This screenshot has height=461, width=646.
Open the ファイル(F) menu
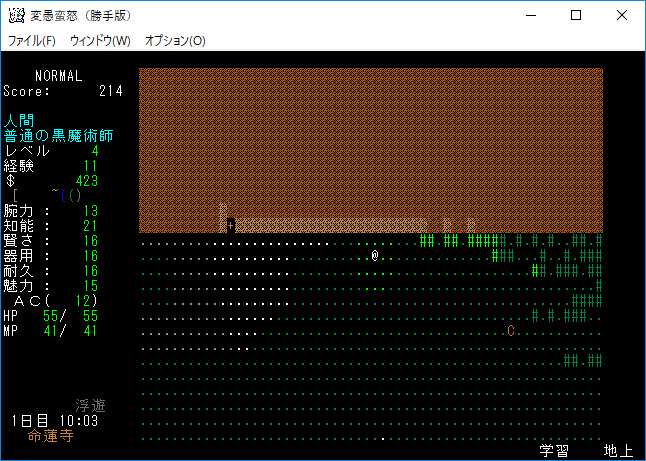click(x=32, y=41)
